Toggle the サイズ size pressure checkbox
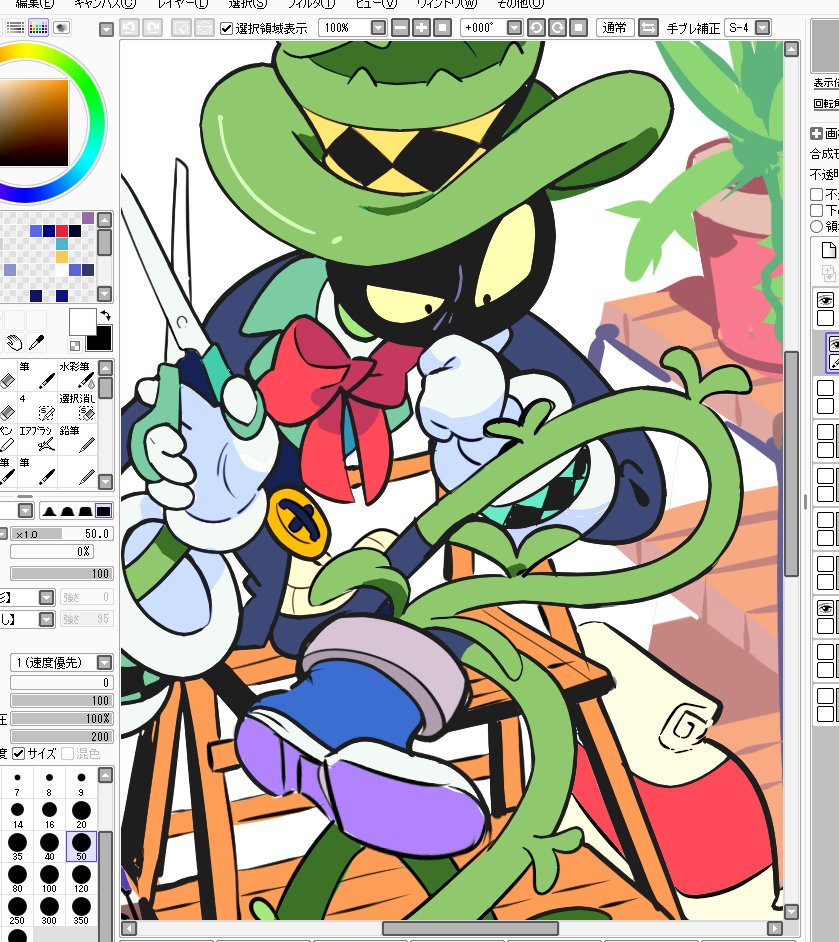This screenshot has width=839, height=942. (x=19, y=753)
